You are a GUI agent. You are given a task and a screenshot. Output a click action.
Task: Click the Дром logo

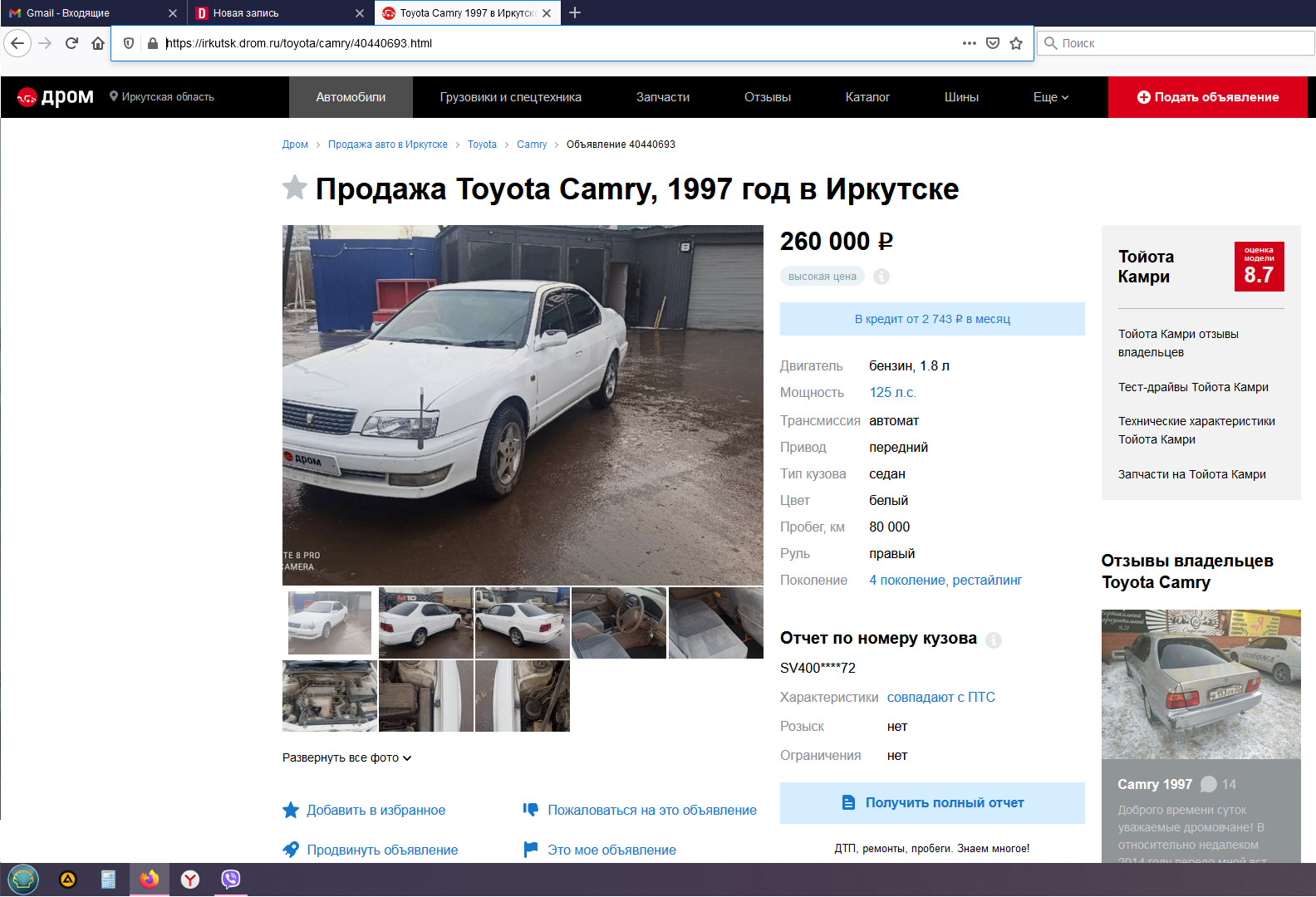(x=56, y=97)
